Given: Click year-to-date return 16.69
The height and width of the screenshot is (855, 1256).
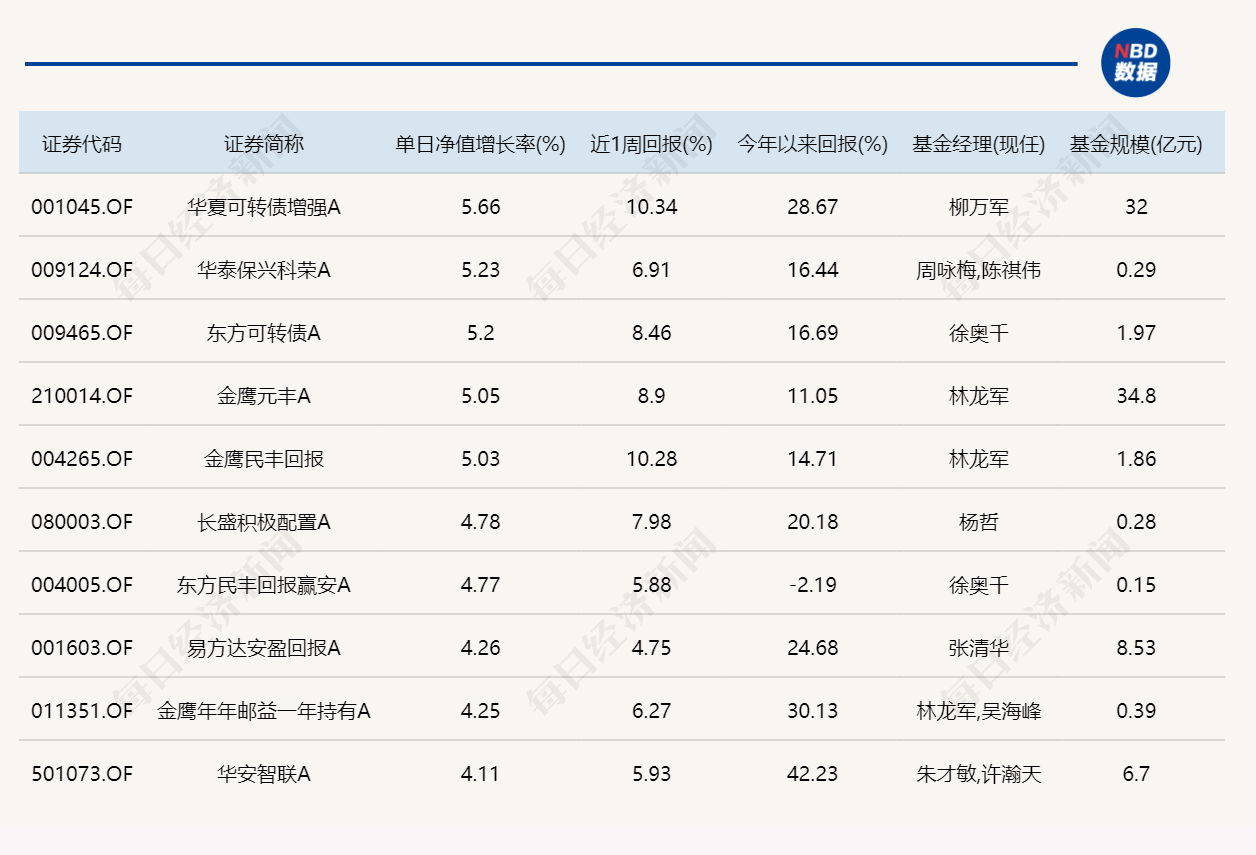Looking at the screenshot, I should coord(813,333).
